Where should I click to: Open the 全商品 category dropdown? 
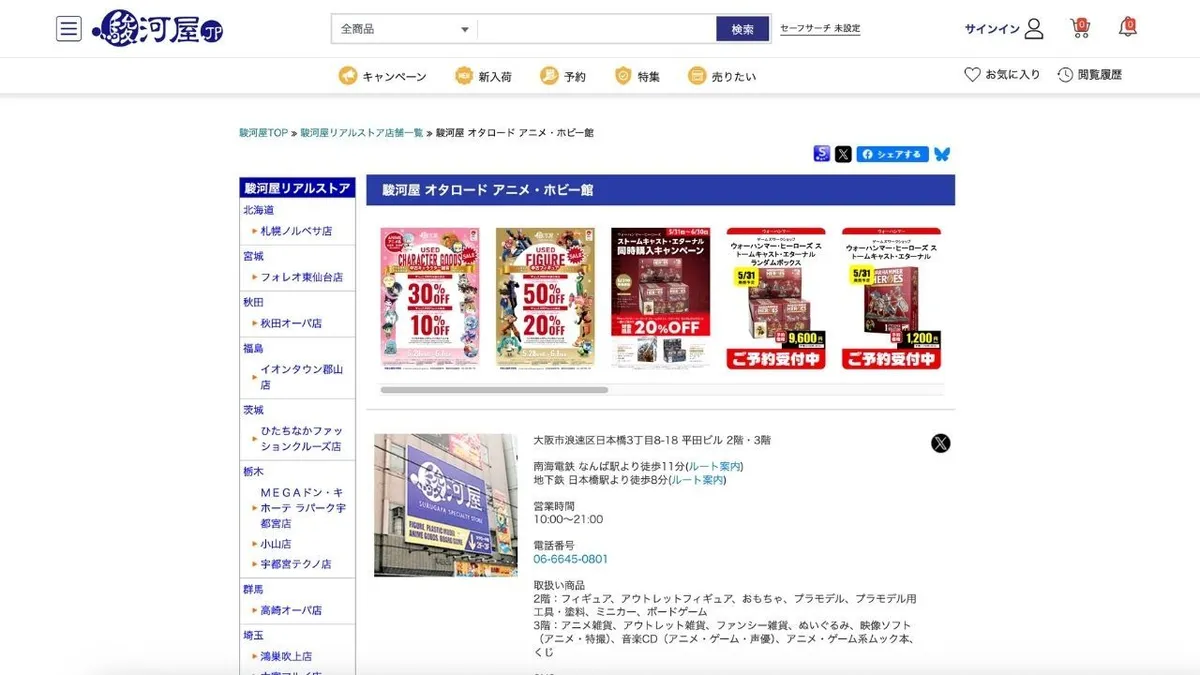[404, 29]
